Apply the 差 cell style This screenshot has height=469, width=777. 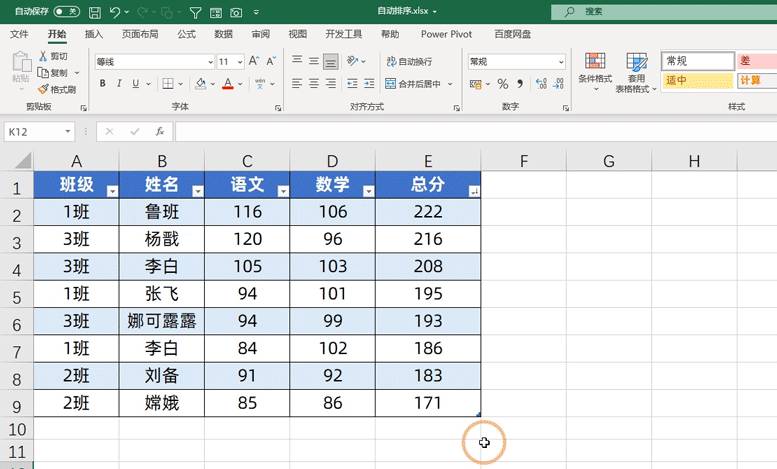[757, 61]
